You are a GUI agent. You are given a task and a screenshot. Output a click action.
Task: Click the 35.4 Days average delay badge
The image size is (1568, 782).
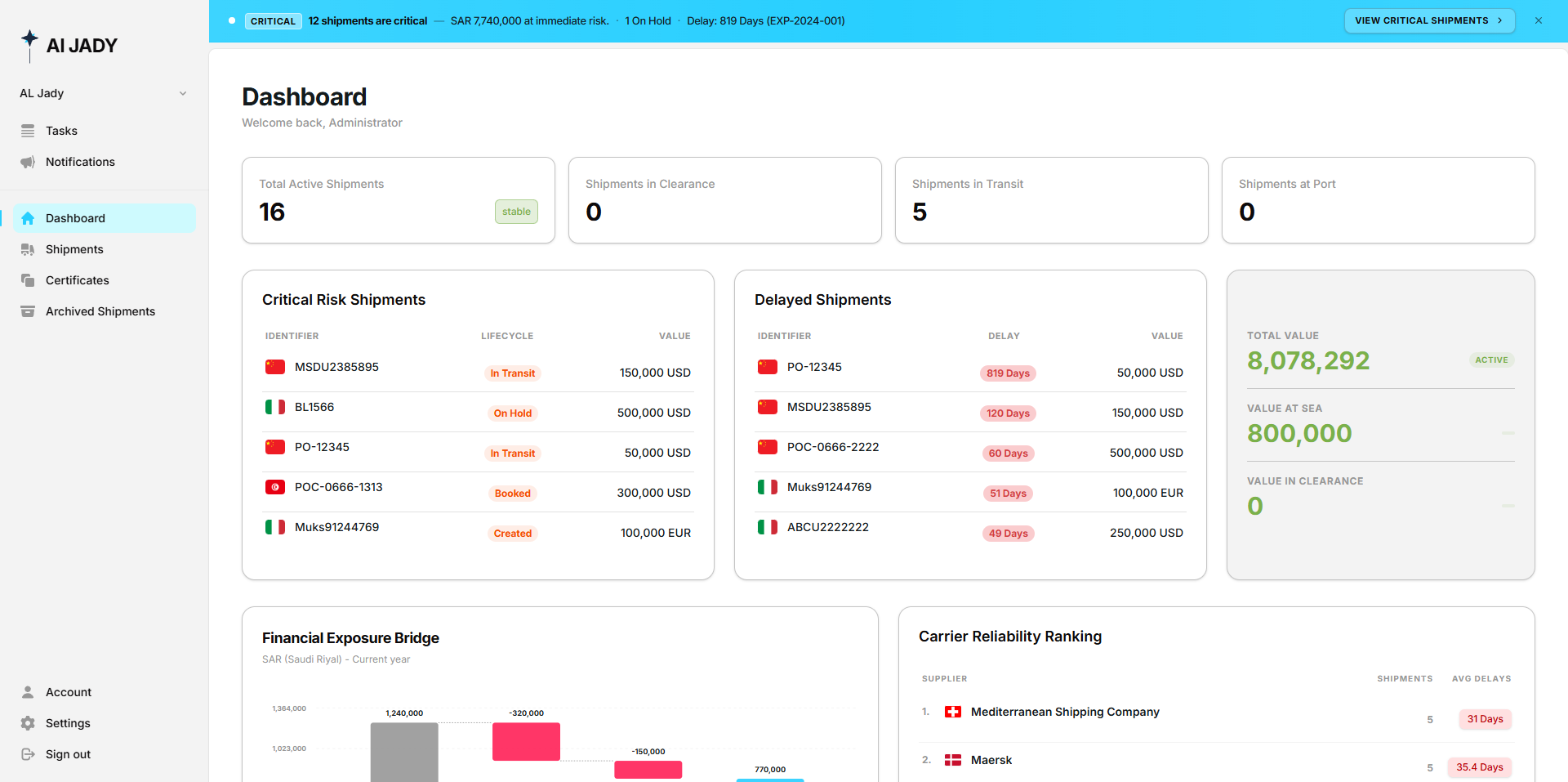click(x=1479, y=767)
